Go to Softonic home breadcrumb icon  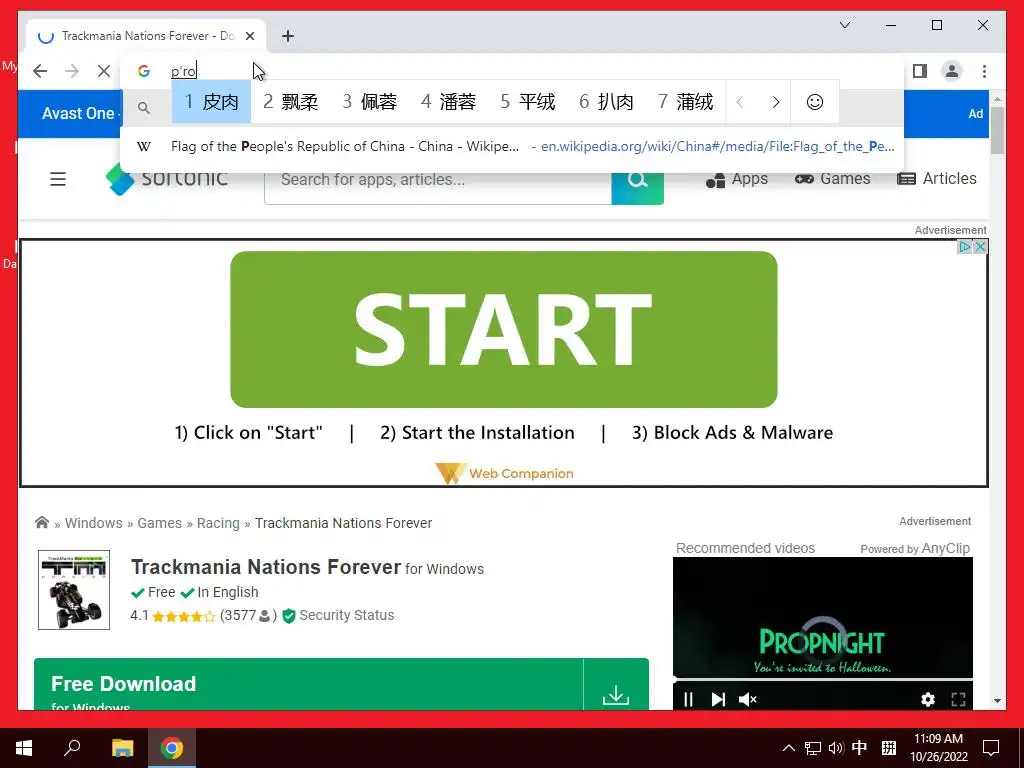pyautogui.click(x=42, y=522)
